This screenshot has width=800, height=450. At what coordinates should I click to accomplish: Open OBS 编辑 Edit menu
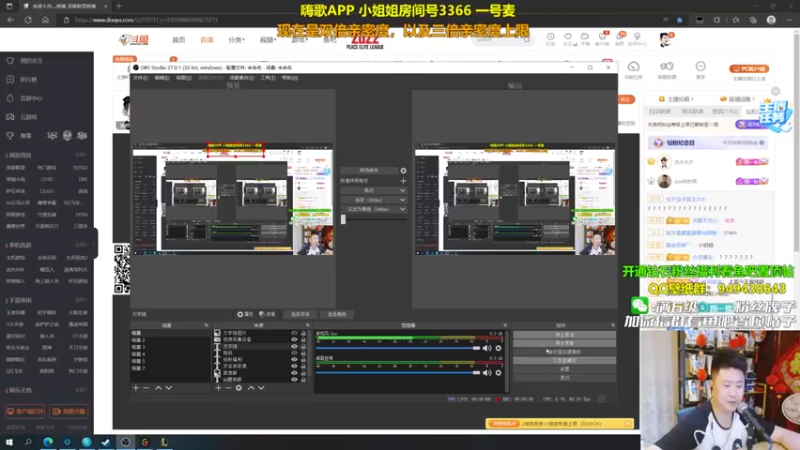pyautogui.click(x=162, y=78)
